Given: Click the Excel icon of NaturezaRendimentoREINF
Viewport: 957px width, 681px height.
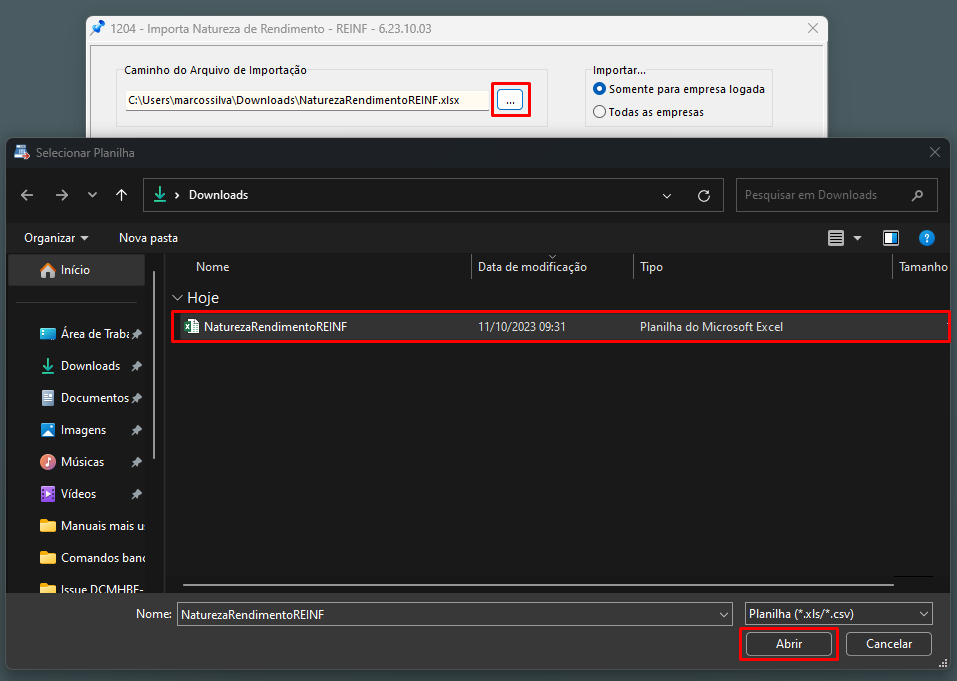Looking at the screenshot, I should click(x=192, y=326).
